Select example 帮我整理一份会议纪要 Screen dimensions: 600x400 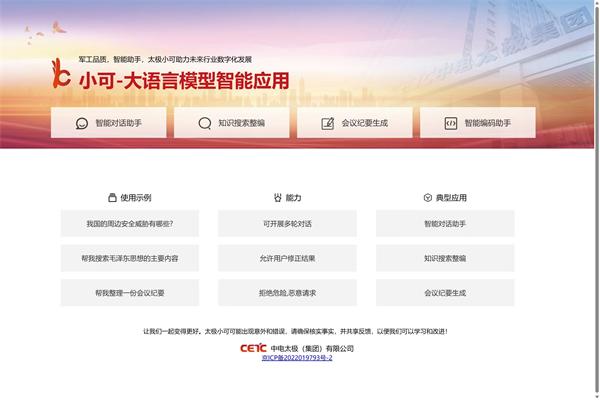point(130,293)
